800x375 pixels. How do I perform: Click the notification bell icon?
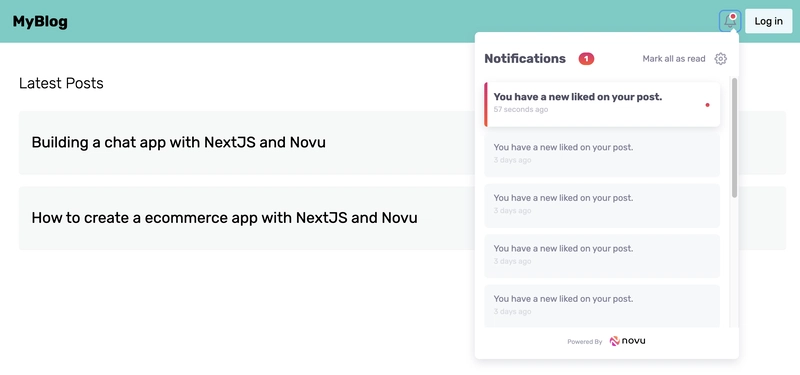point(730,21)
